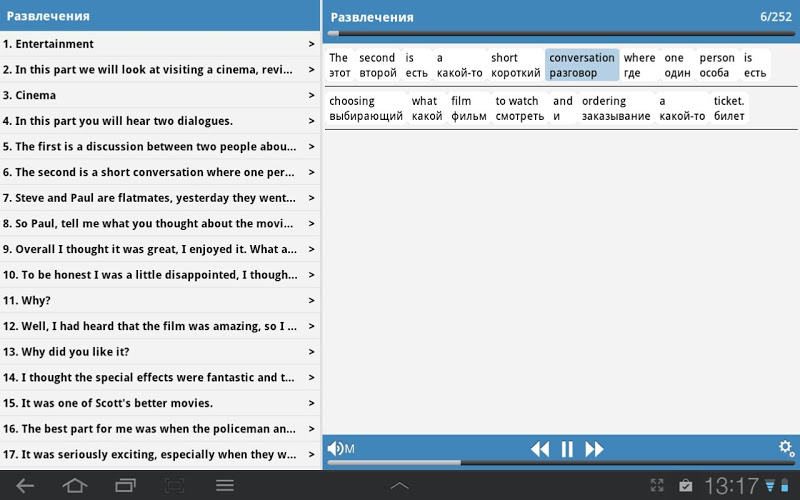The width and height of the screenshot is (800, 500).
Task: Select sentence 2 'In this part we will look'
Action: [160, 70]
